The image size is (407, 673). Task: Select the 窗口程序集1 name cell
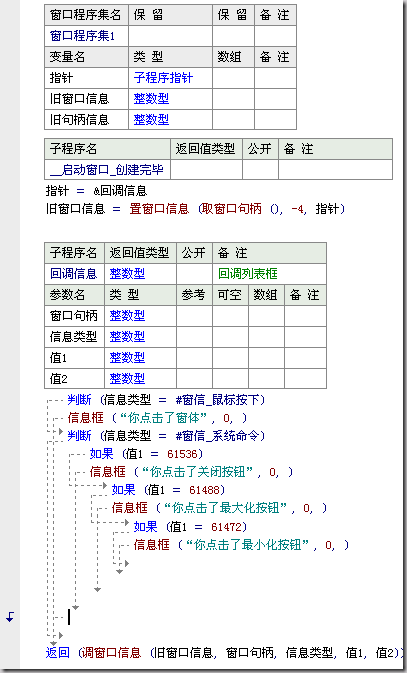tap(86, 36)
